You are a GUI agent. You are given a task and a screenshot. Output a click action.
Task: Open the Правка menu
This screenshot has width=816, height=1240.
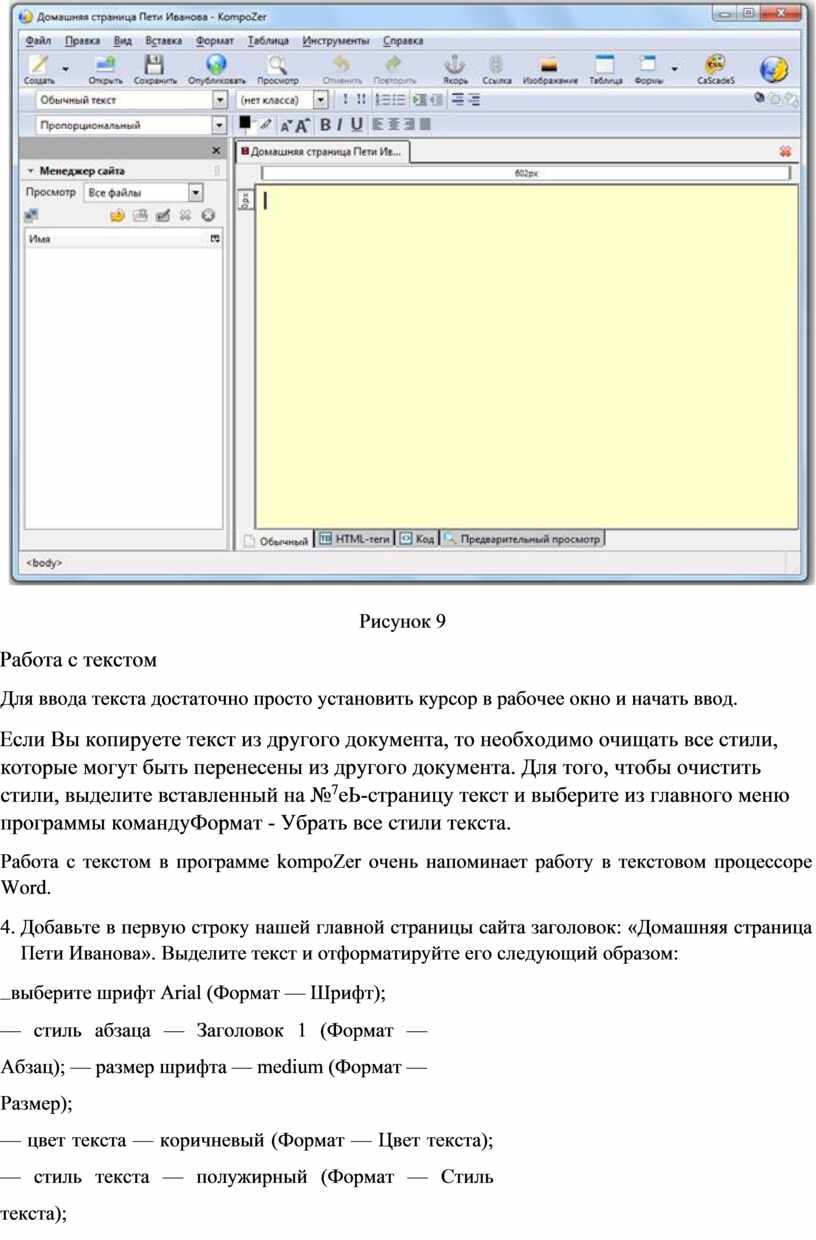[82, 41]
